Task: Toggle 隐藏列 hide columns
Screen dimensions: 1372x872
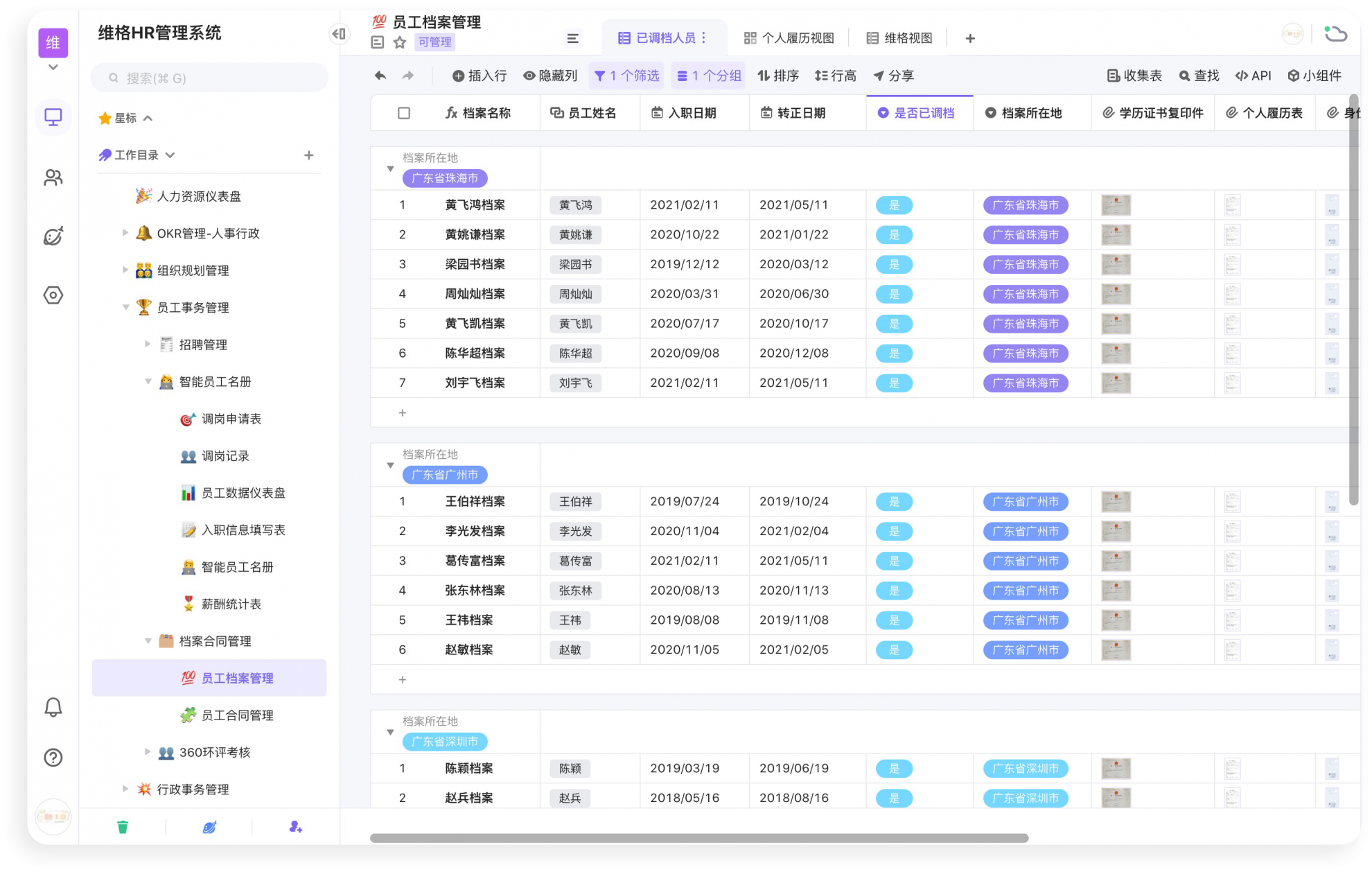Action: tap(550, 76)
